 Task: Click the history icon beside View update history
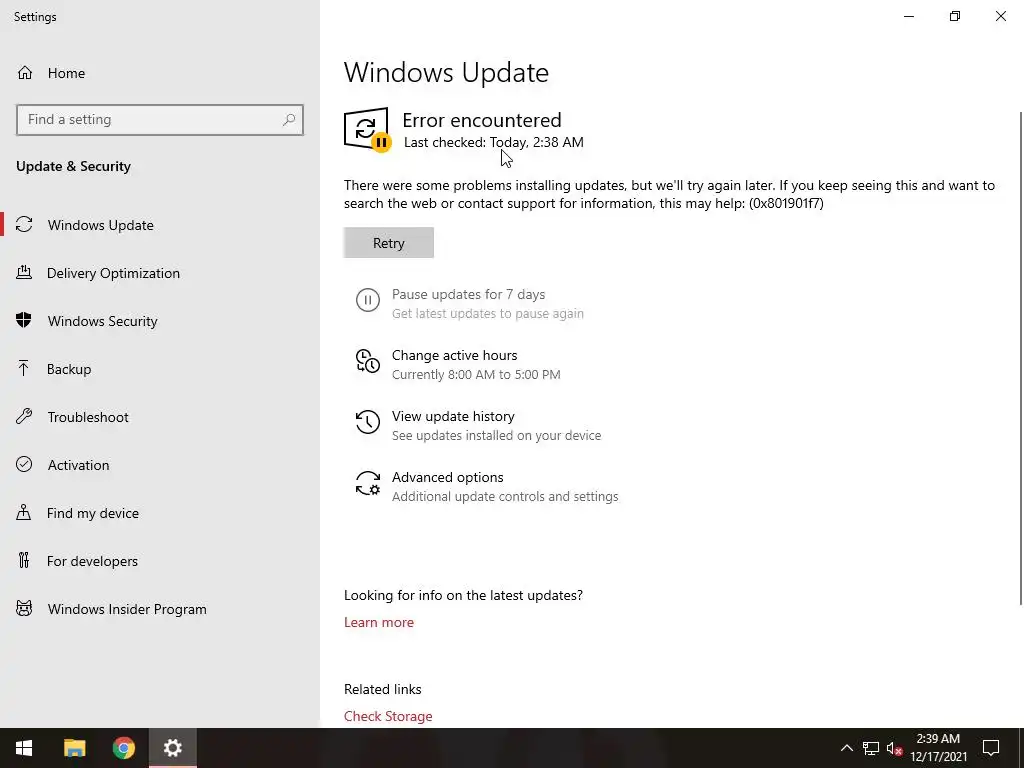368,422
